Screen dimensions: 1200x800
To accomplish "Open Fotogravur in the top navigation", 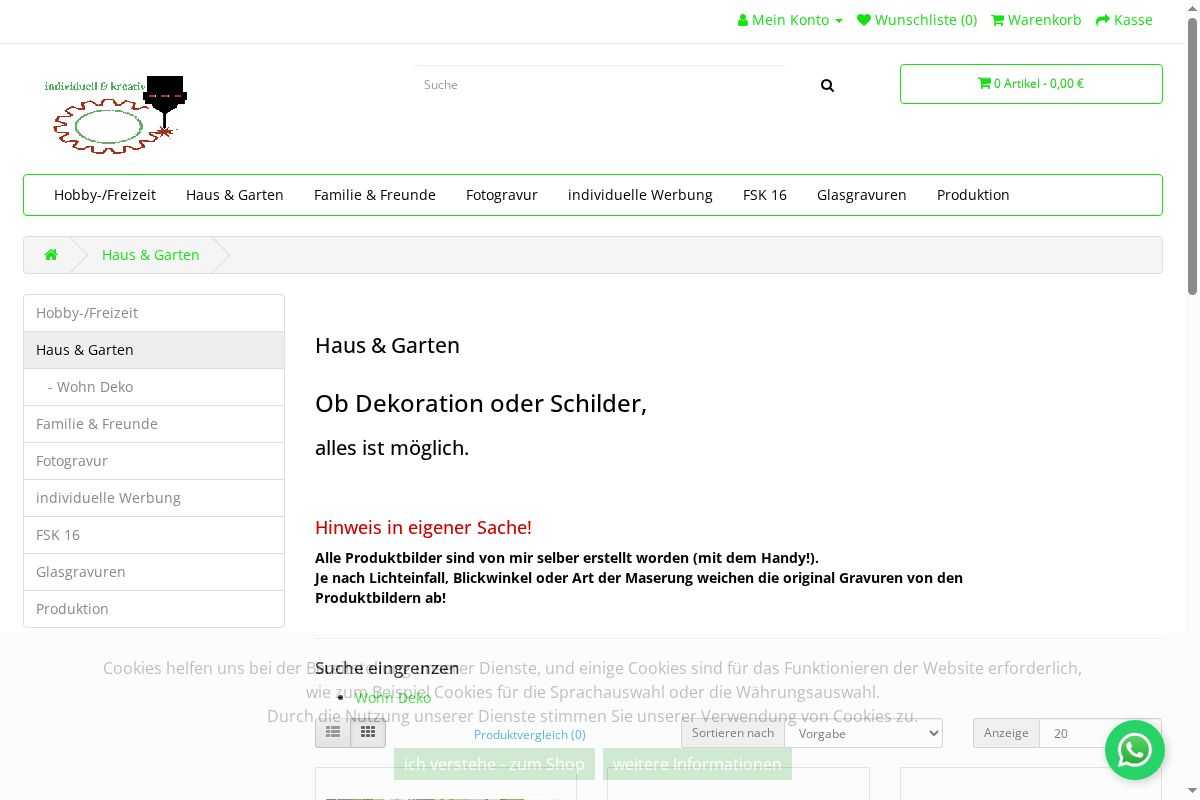I will point(502,195).
